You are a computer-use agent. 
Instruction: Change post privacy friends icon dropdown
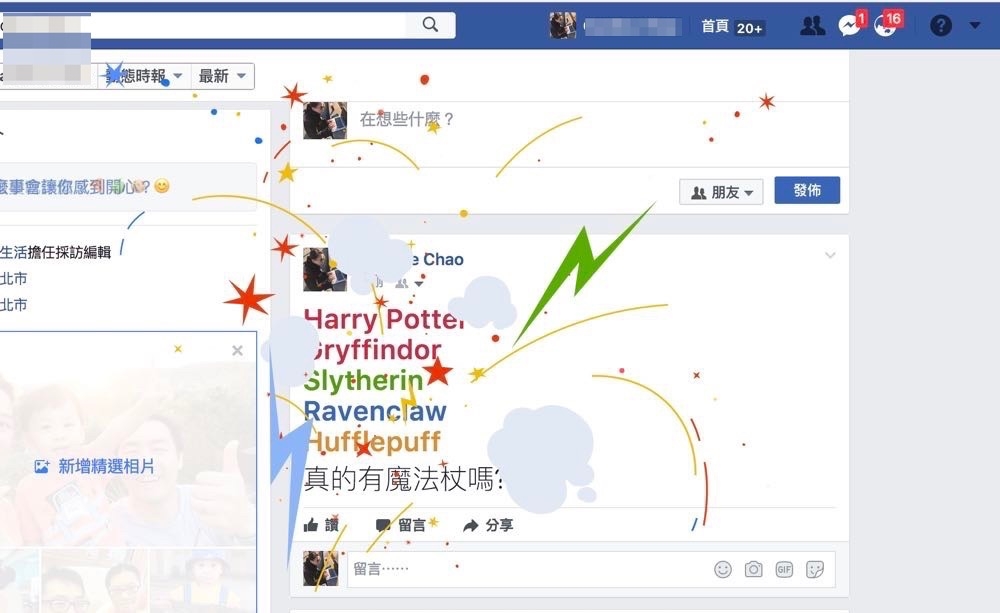click(x=409, y=283)
